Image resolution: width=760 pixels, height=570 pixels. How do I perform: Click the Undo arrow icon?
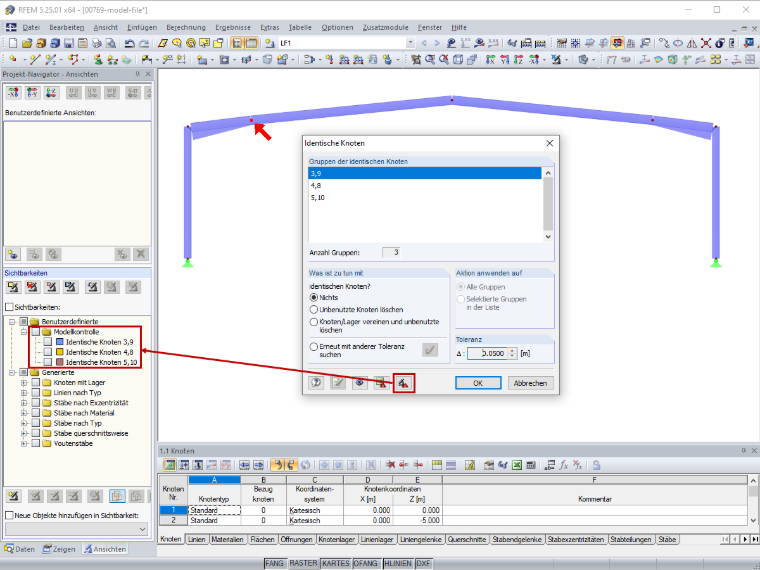[129, 44]
